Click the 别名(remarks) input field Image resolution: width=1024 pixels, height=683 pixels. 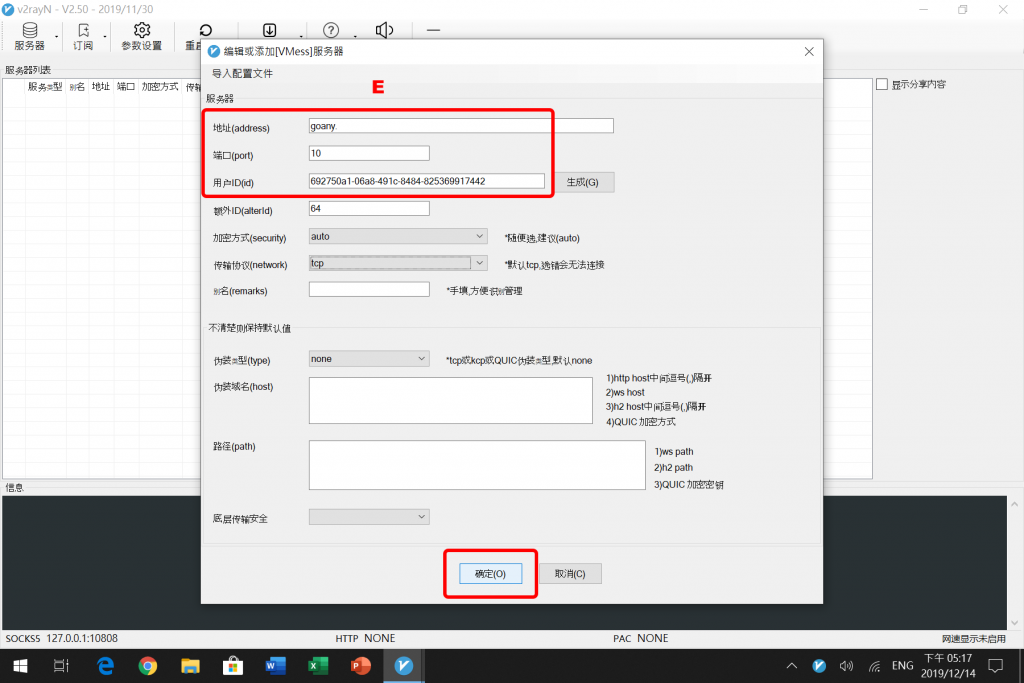(369, 289)
